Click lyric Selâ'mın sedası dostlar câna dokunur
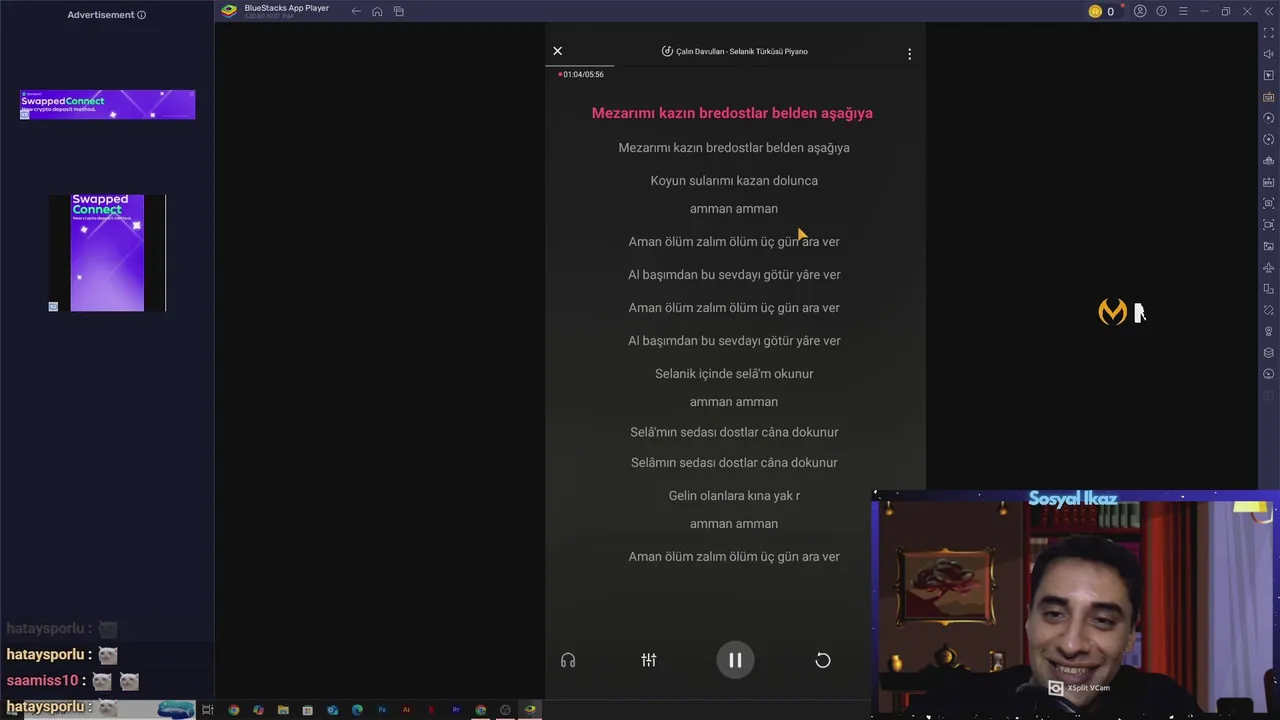The width and height of the screenshot is (1280, 720). pyautogui.click(x=734, y=432)
